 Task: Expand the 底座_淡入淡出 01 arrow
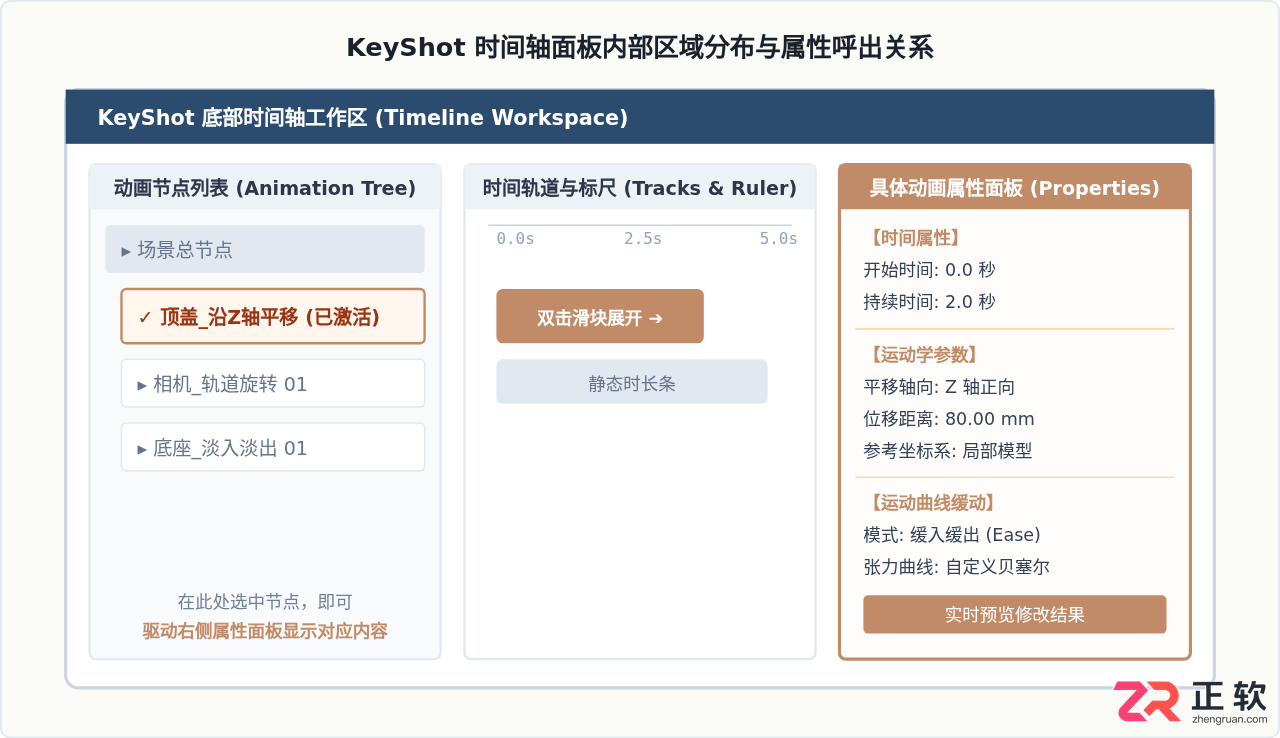[142, 449]
